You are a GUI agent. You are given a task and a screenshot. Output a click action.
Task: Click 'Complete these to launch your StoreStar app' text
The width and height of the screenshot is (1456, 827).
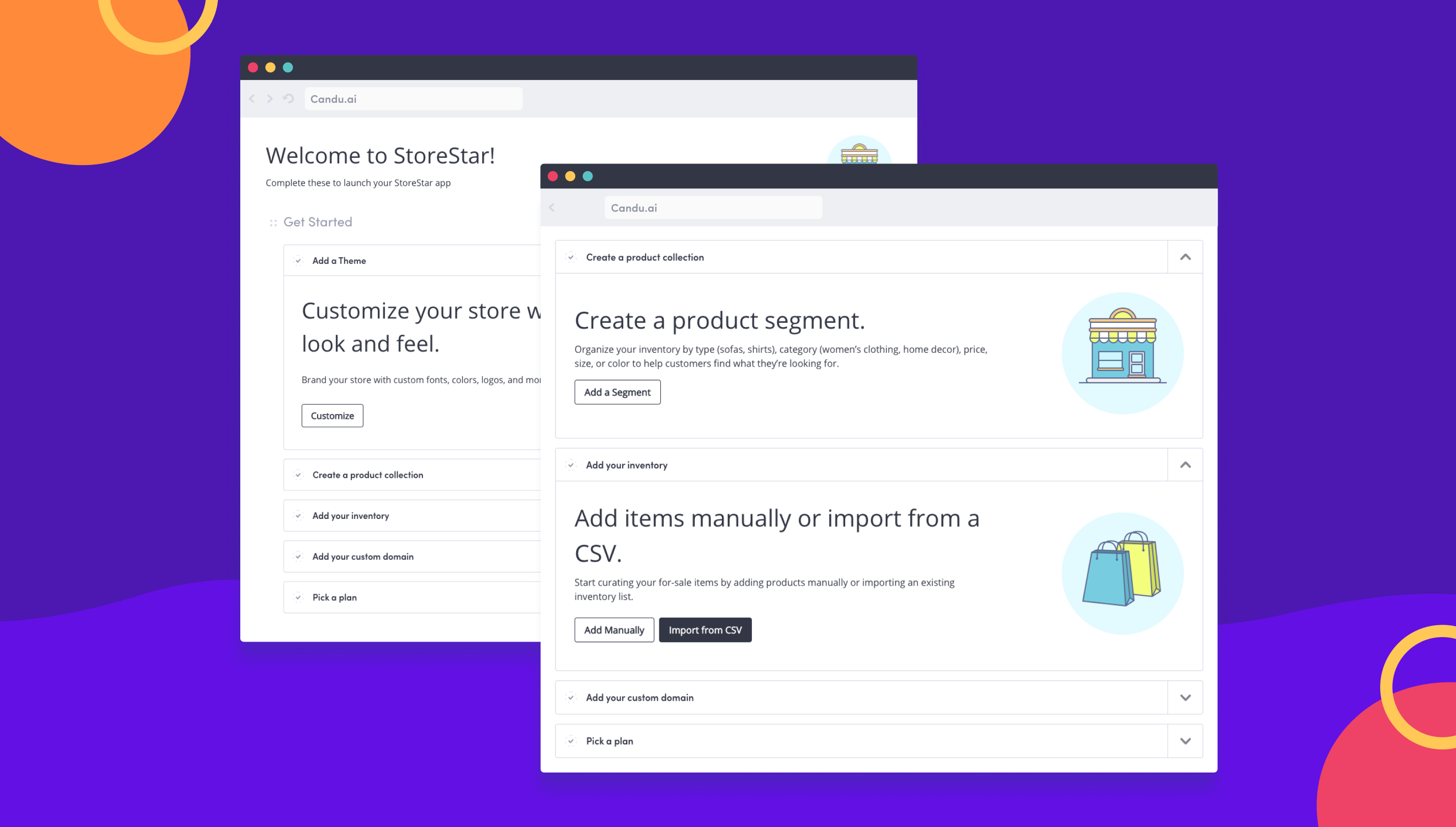click(x=357, y=183)
